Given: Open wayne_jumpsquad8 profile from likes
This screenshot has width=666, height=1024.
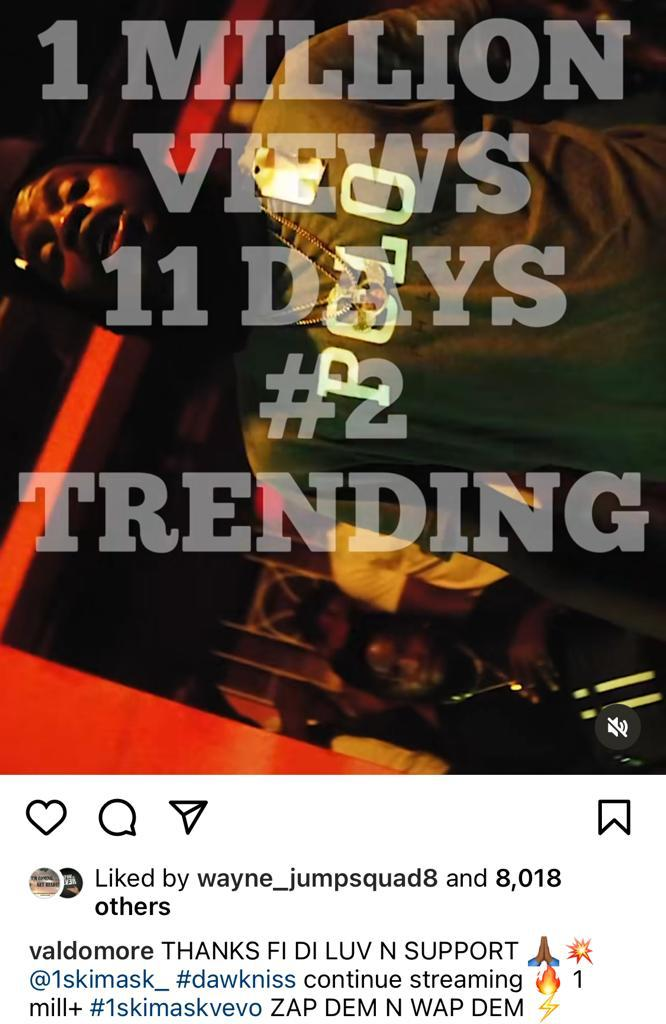Looking at the screenshot, I should point(317,878).
